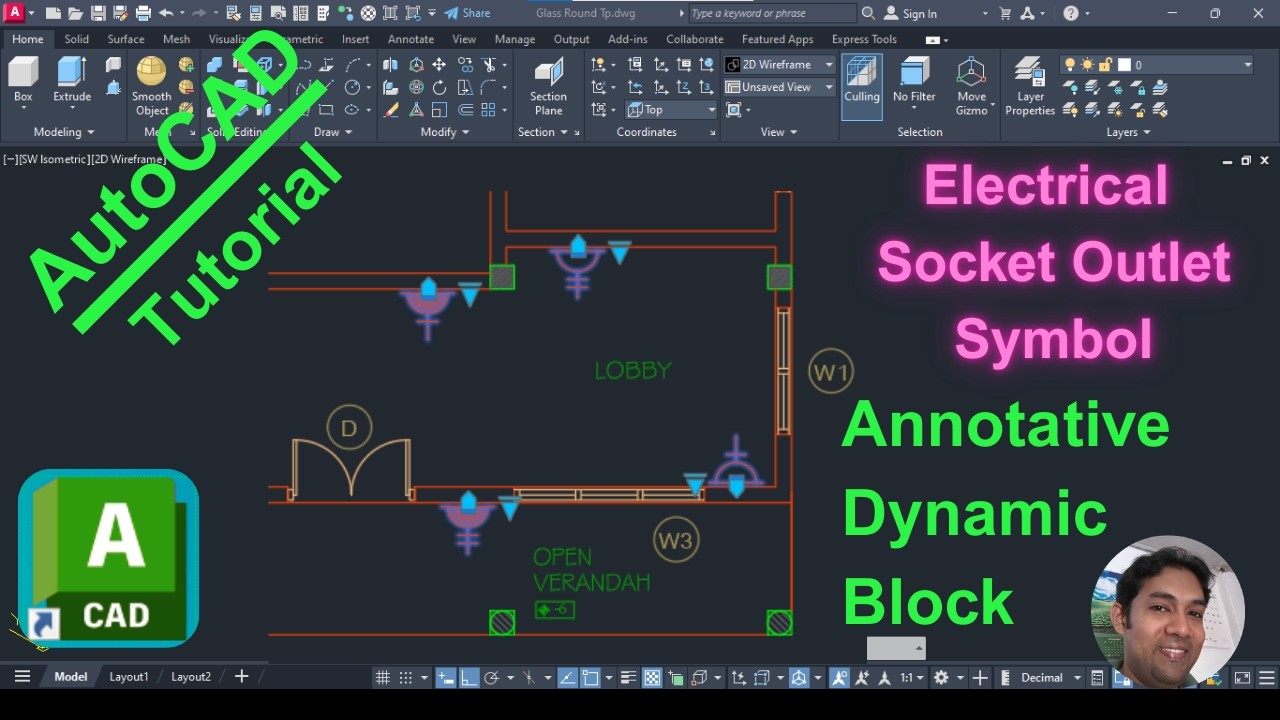The width and height of the screenshot is (1280, 720).
Task: Switch to the Insert ribbon tab
Action: pos(356,39)
